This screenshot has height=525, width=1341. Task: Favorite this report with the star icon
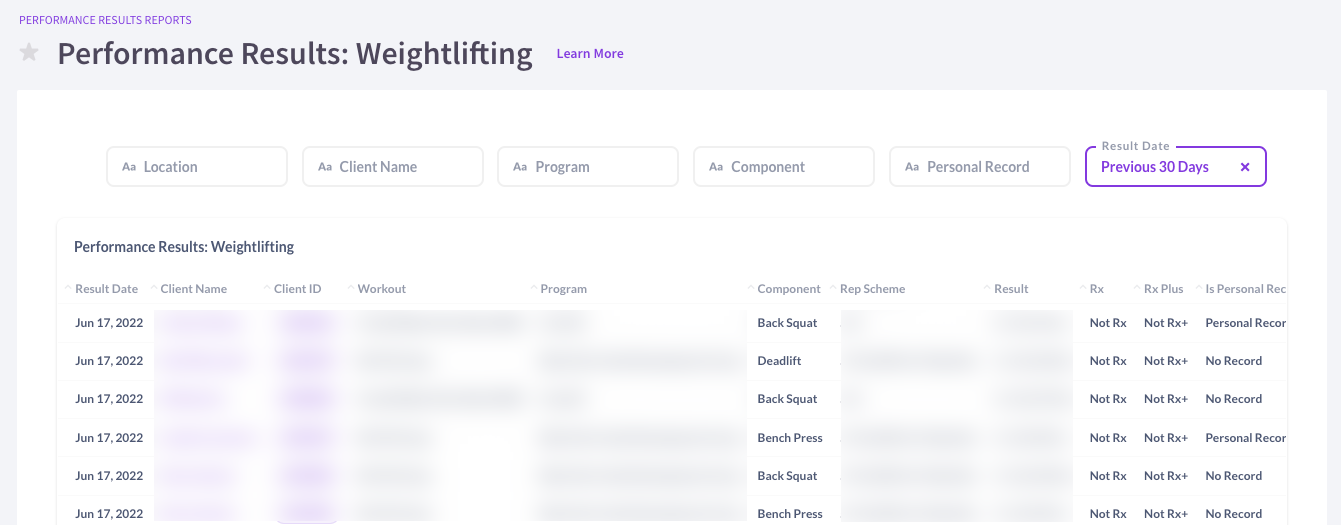[x=29, y=52]
